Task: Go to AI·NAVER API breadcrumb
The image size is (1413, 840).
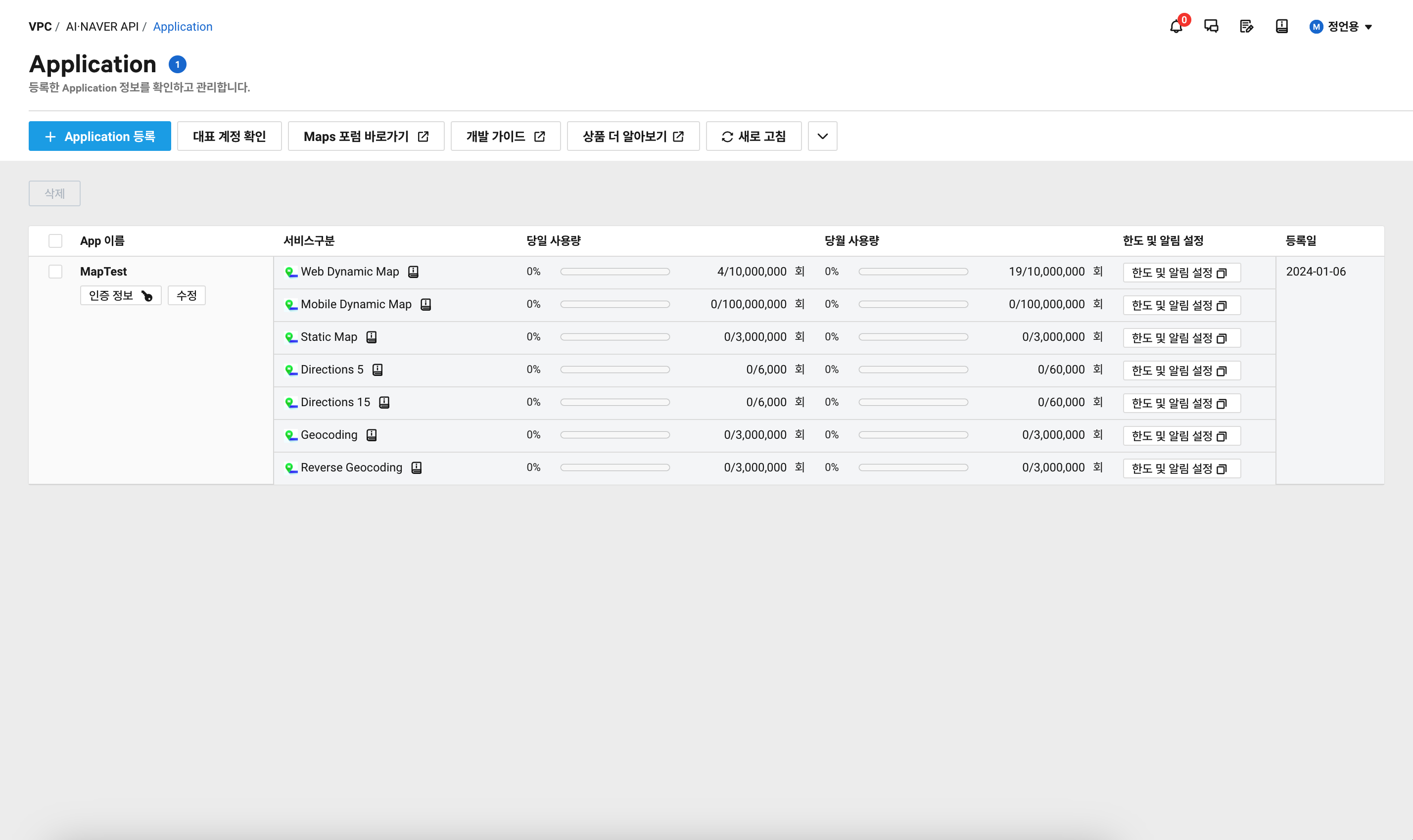Action: (102, 27)
